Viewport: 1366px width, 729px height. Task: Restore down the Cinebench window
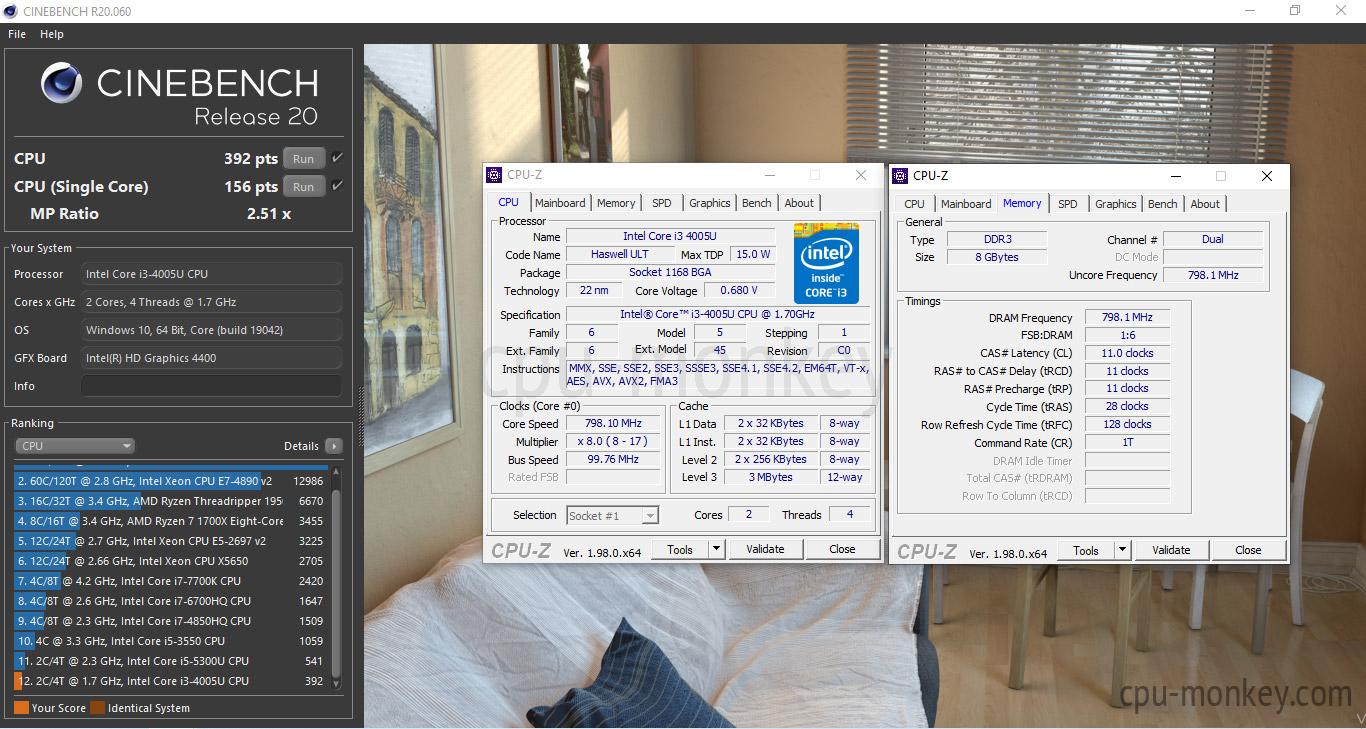(1295, 11)
